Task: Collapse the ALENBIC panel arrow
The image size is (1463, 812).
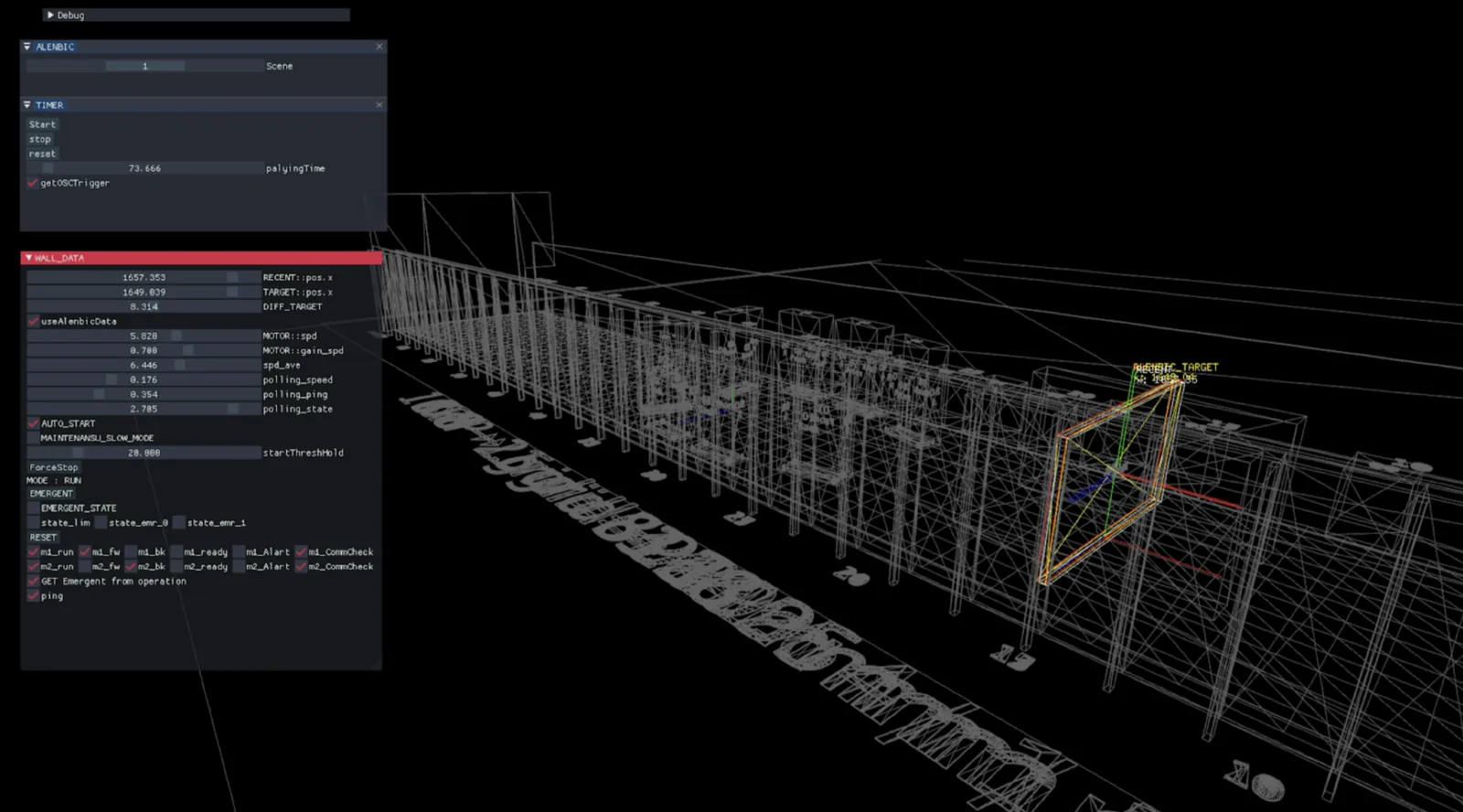Action: [27, 47]
